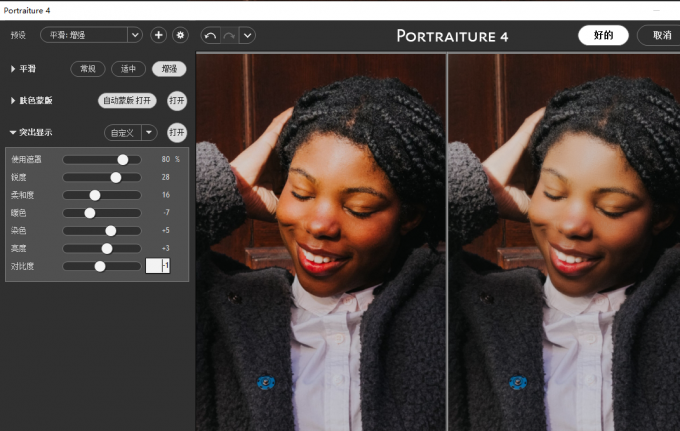680x431 pixels.
Task: Select the 常规 smoothing level
Action: click(x=88, y=69)
